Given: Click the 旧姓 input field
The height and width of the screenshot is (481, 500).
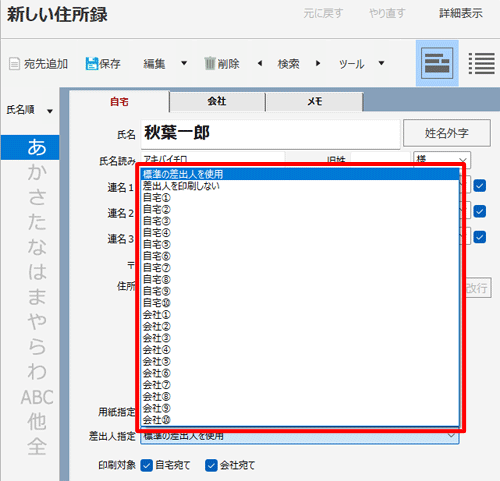Looking at the screenshot, I should click(x=380, y=158).
